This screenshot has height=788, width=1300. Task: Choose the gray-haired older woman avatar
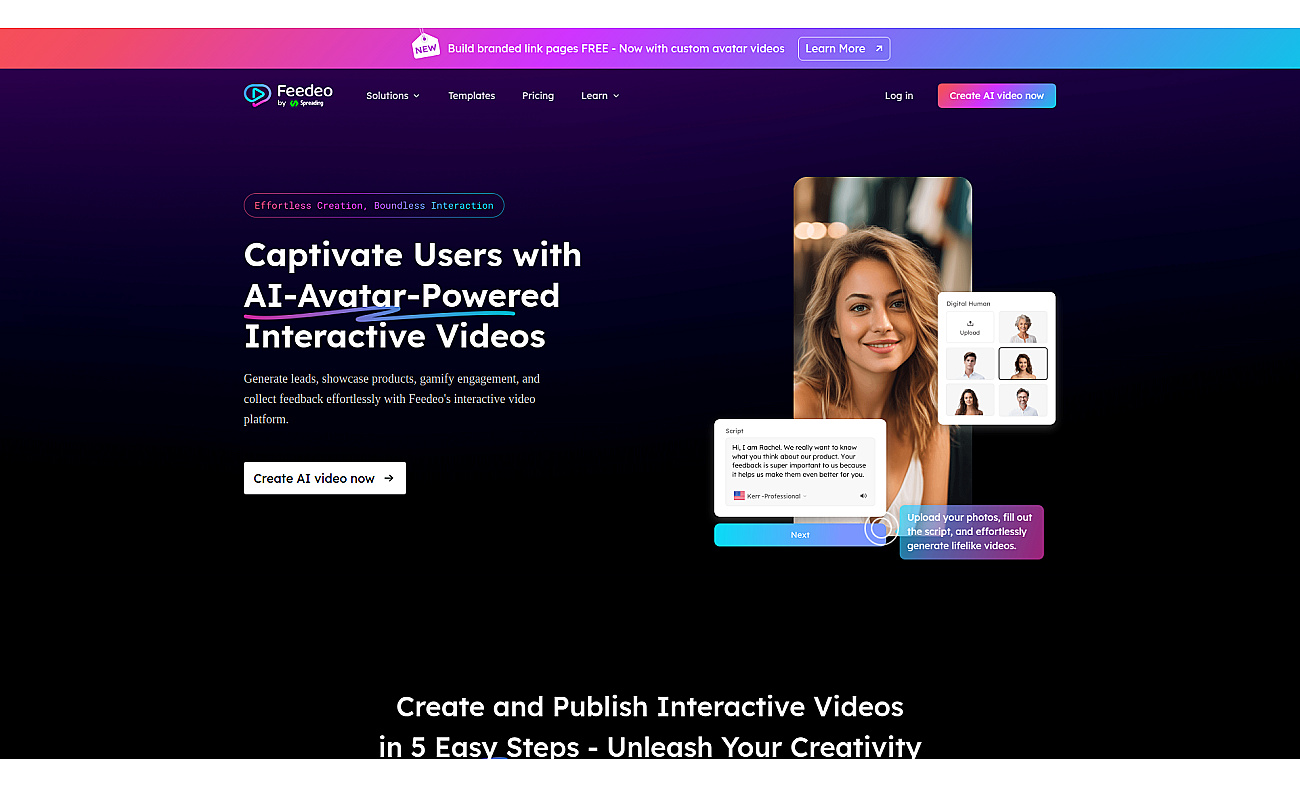[x=1023, y=327]
